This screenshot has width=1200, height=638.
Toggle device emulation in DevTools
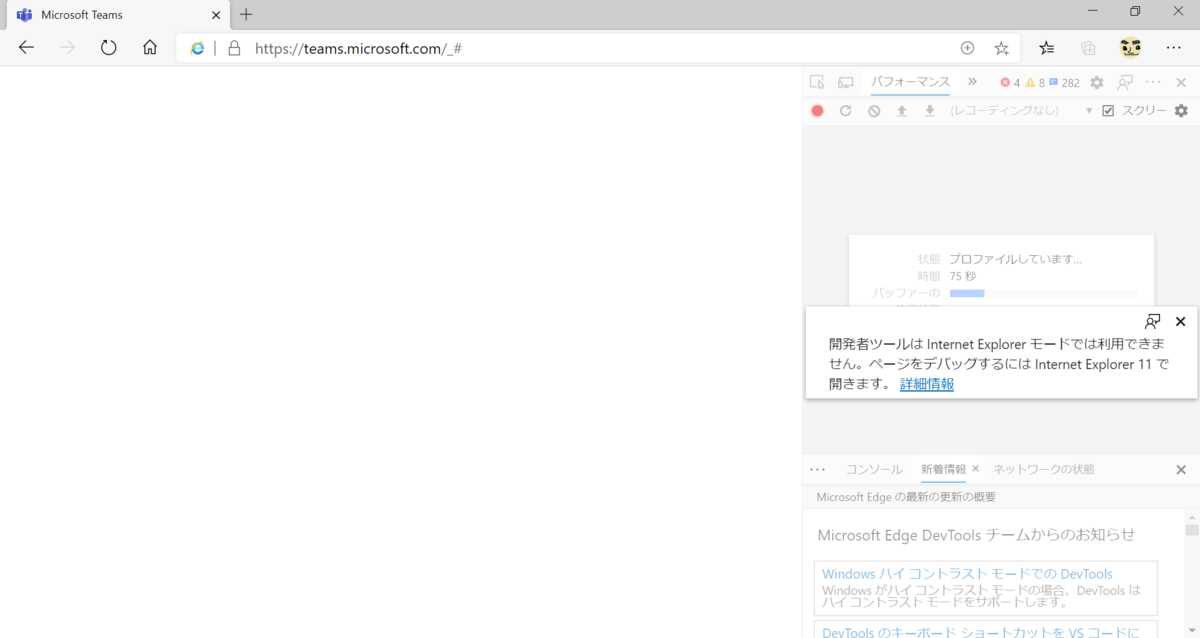pyautogui.click(x=846, y=82)
